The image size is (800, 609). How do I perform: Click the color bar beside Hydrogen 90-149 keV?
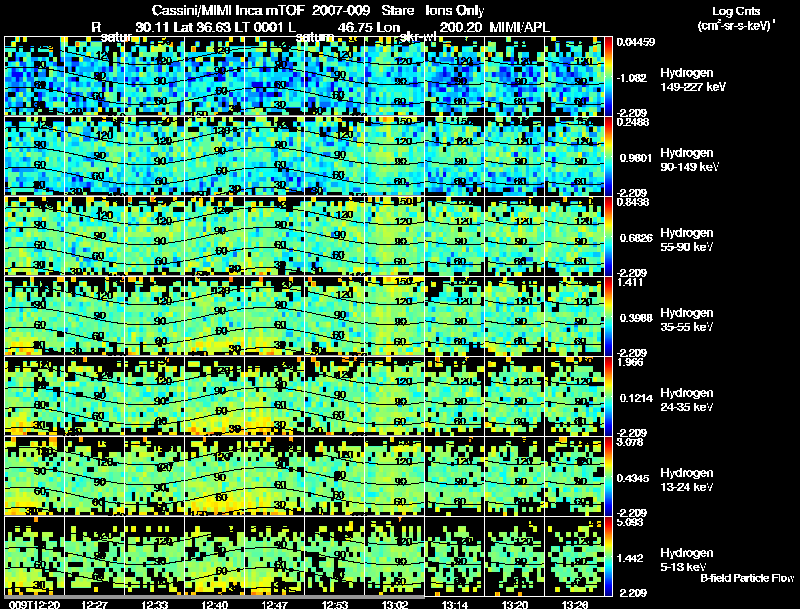pos(608,156)
